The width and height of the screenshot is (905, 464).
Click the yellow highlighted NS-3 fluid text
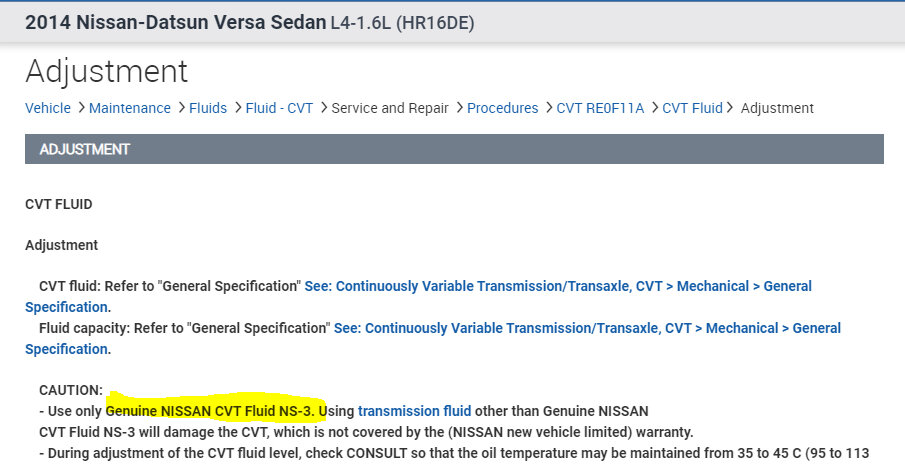215,410
